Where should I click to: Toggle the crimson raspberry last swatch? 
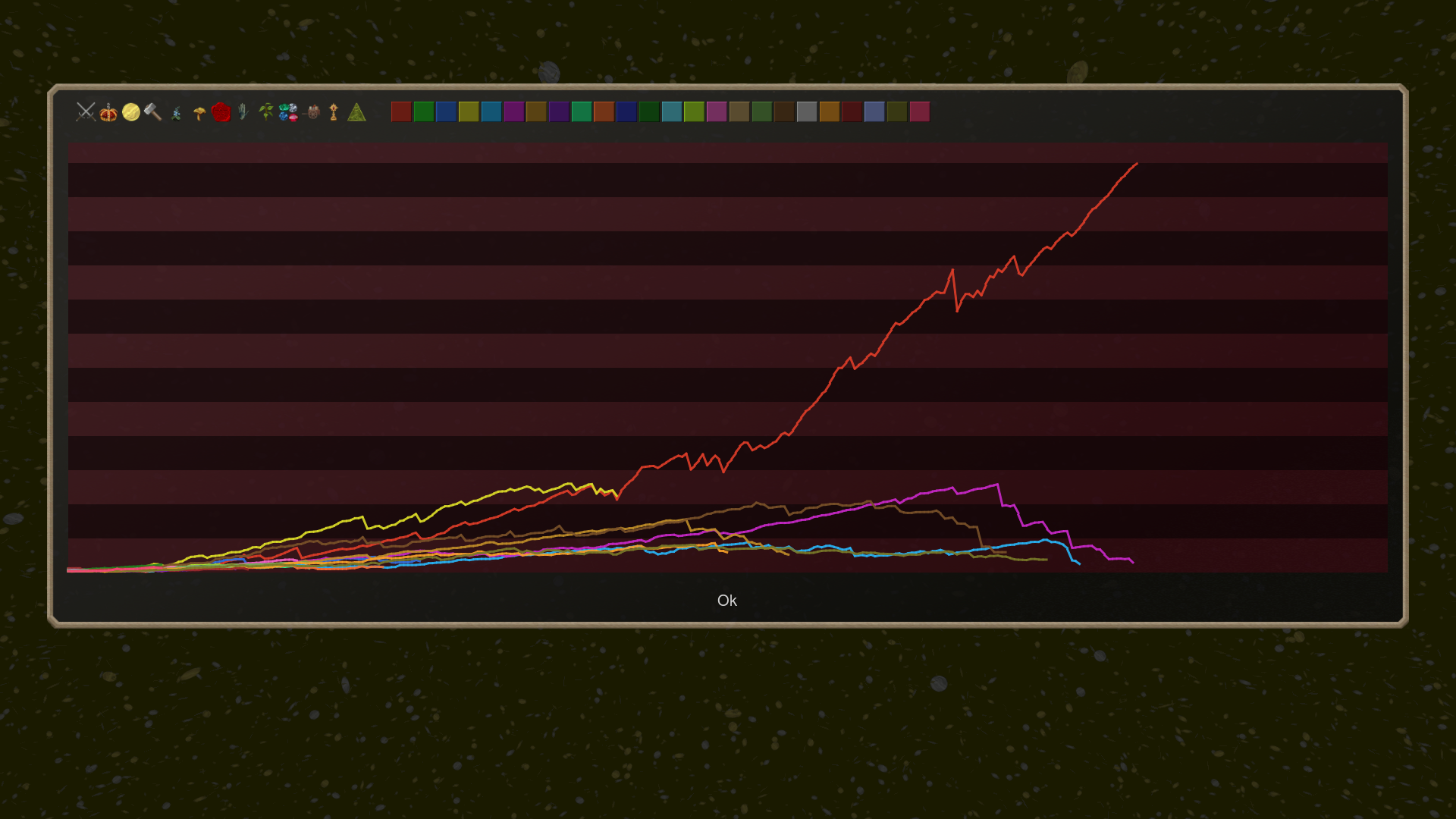(x=920, y=111)
